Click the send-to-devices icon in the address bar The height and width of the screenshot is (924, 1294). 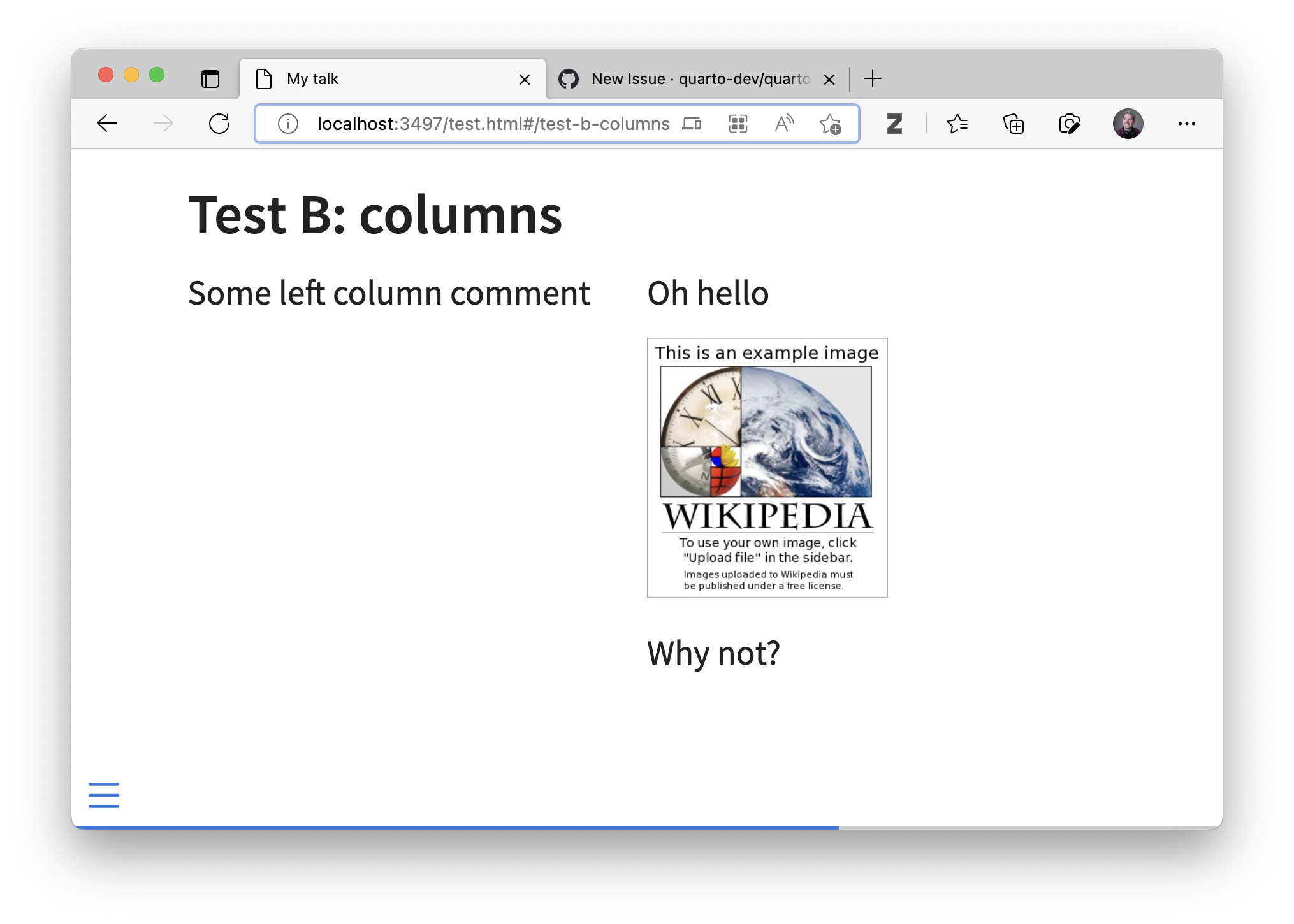click(692, 124)
